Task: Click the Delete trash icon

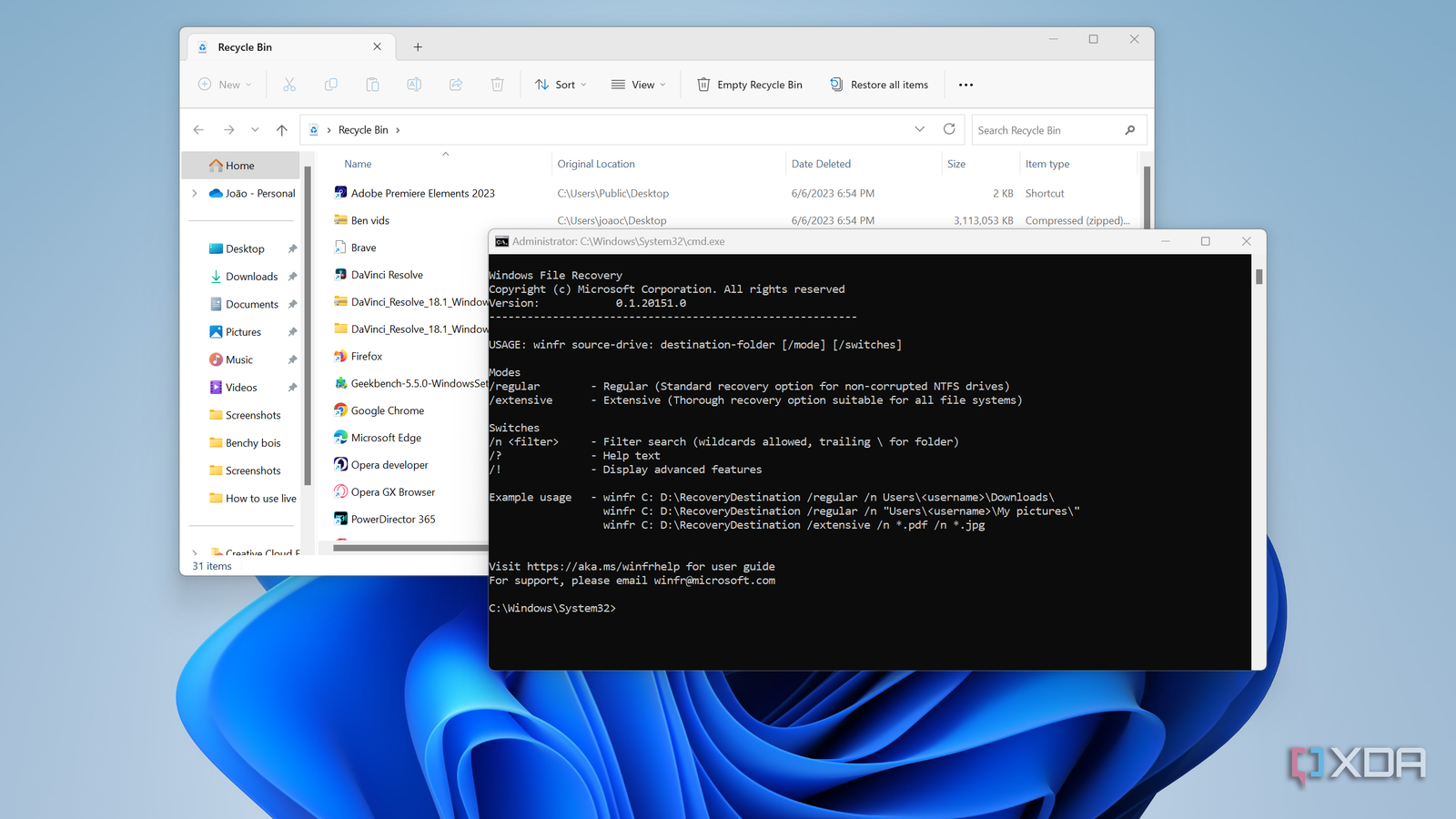Action: click(497, 85)
